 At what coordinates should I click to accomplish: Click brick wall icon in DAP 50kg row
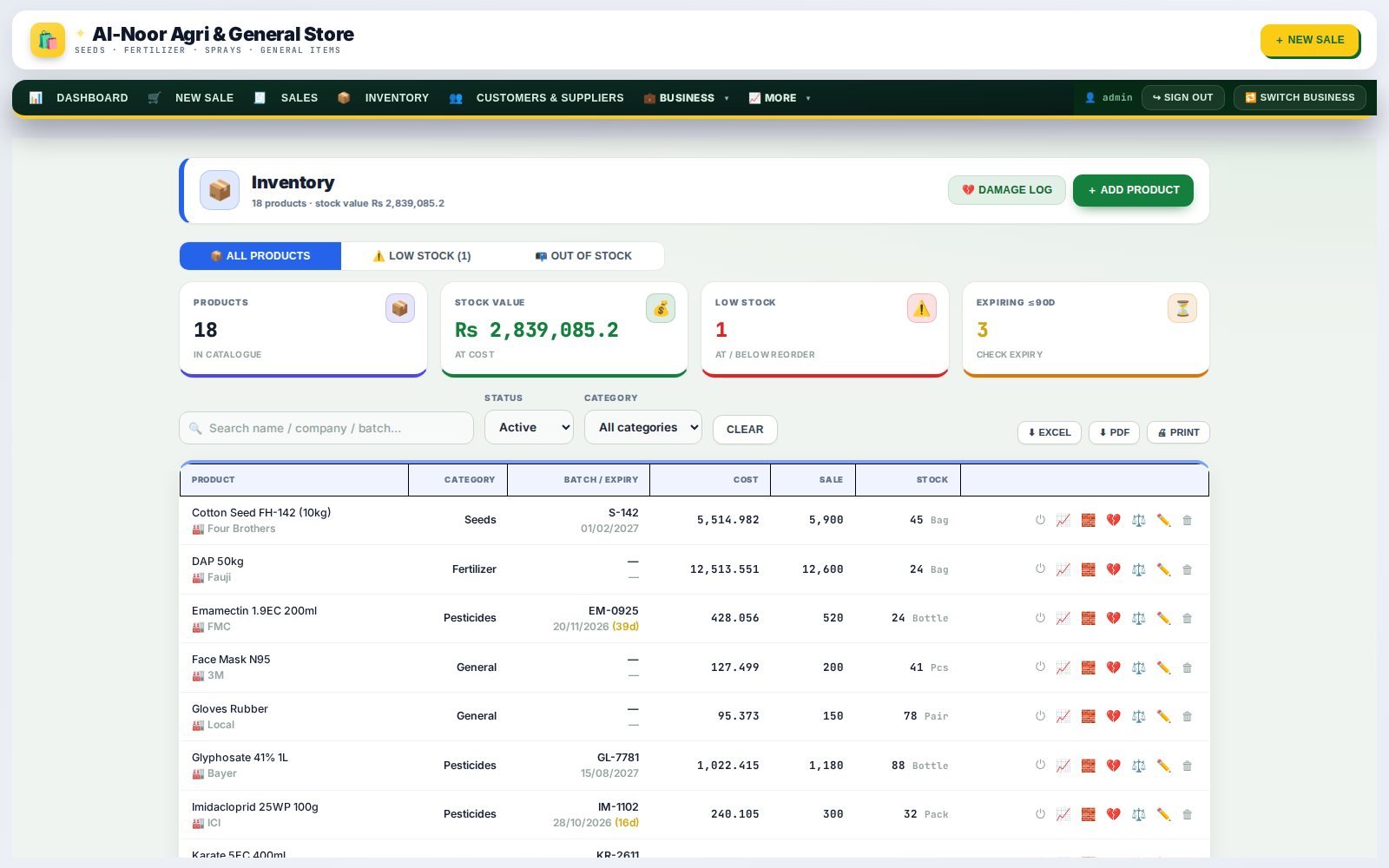1089,569
